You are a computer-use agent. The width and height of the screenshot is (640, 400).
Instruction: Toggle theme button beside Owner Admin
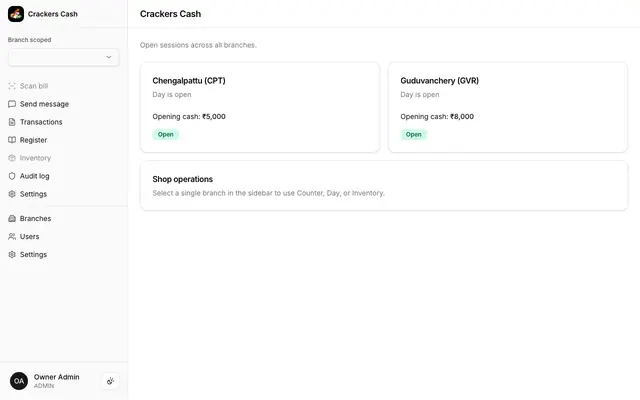coord(110,381)
